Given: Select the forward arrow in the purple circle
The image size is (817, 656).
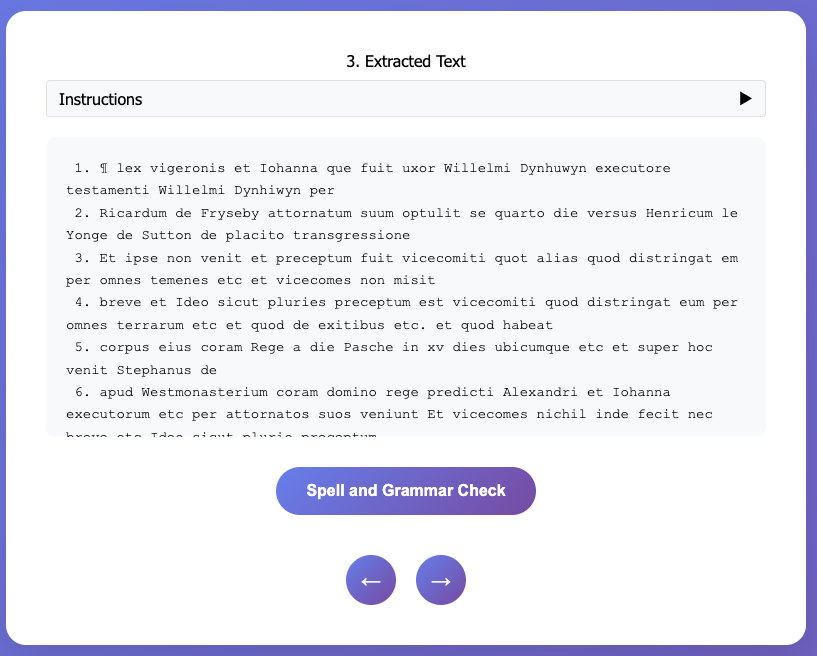Looking at the screenshot, I should (x=441, y=580).
